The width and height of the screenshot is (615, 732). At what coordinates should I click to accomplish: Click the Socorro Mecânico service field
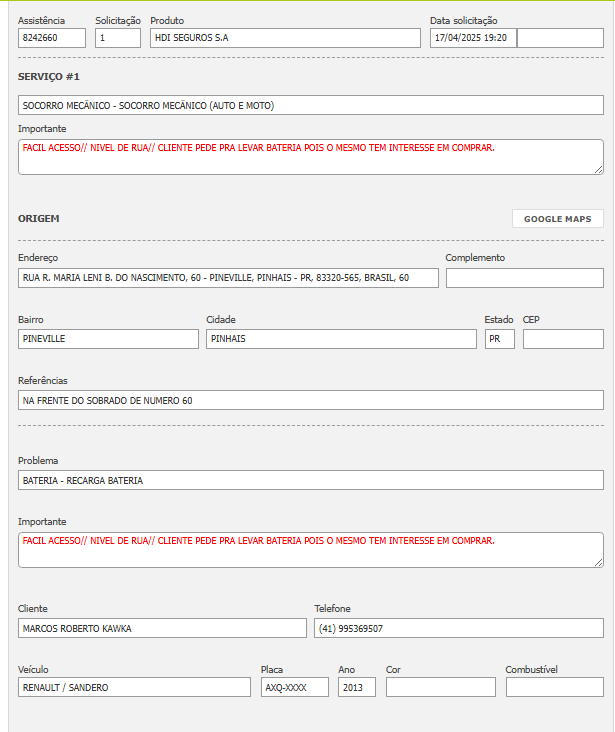tap(310, 105)
